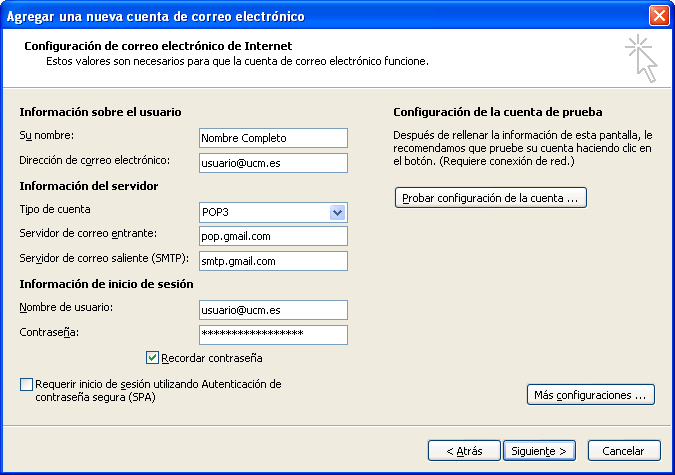
Task: Close the add email account dialog
Action: (x=659, y=16)
